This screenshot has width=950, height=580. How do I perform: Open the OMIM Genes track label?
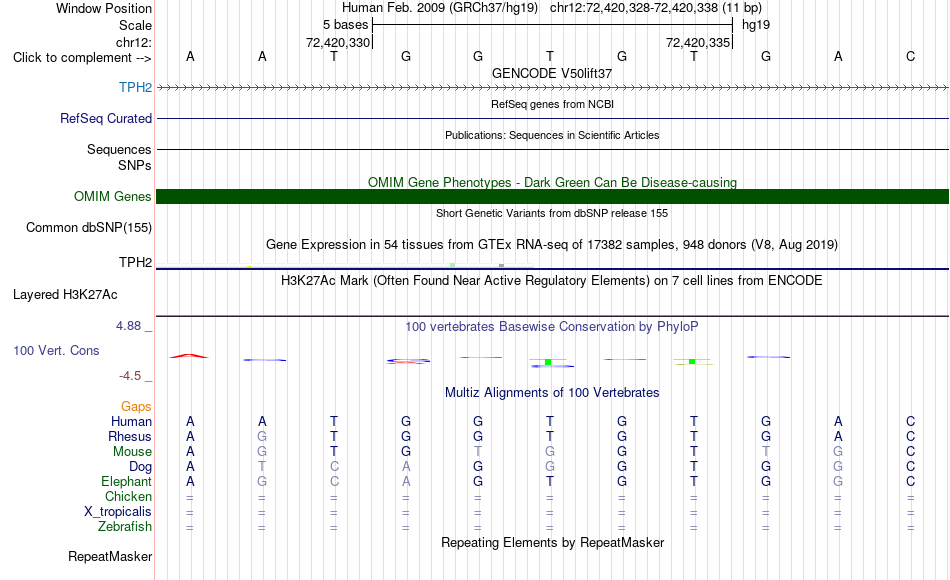(x=112, y=196)
